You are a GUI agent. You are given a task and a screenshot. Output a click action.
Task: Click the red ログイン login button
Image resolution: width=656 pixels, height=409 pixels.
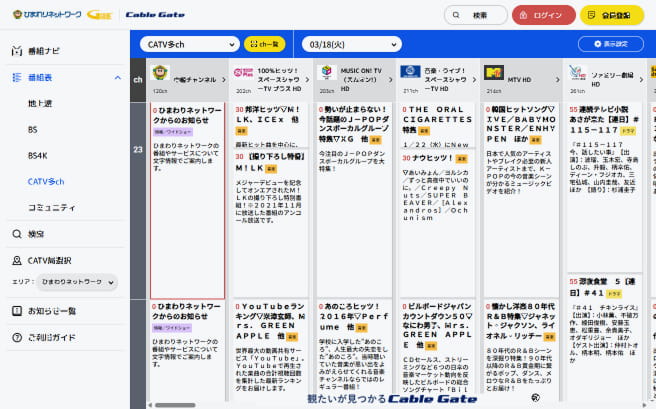543,15
